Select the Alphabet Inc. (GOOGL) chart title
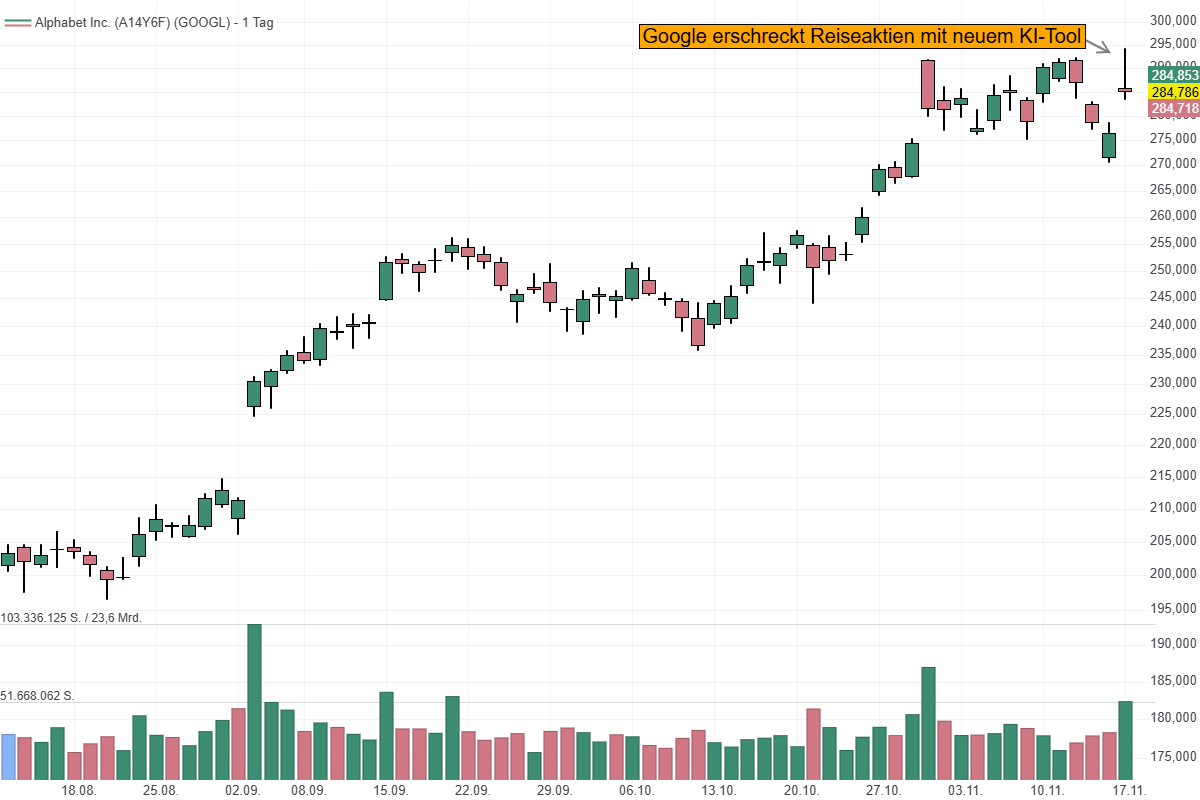Screen dimensions: 1200x800 (154, 23)
